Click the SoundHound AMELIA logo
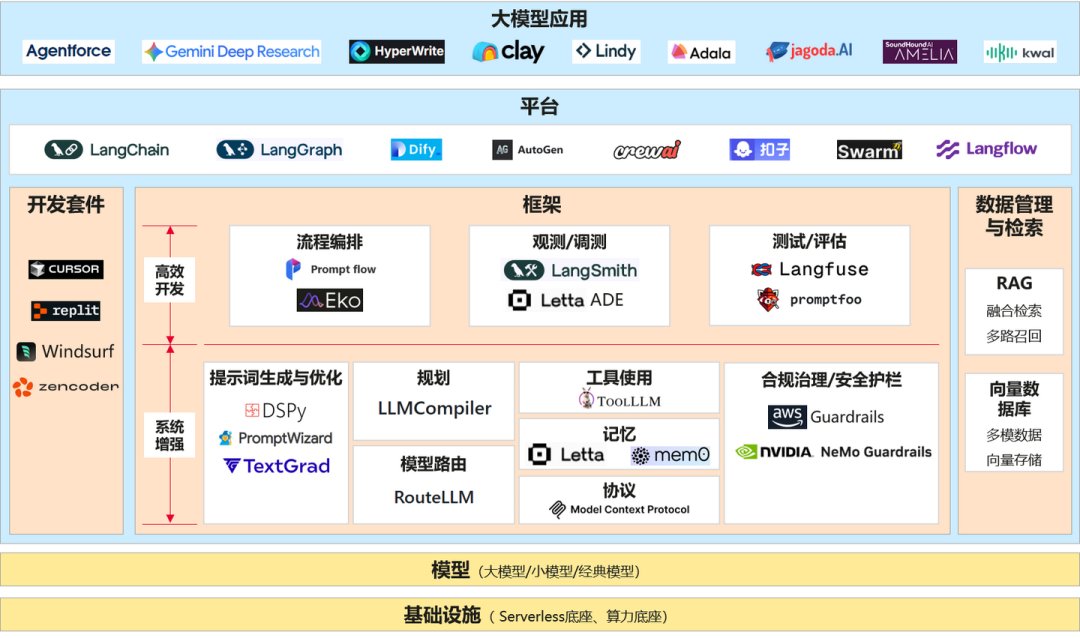The height and width of the screenshot is (638, 1080). coord(920,52)
